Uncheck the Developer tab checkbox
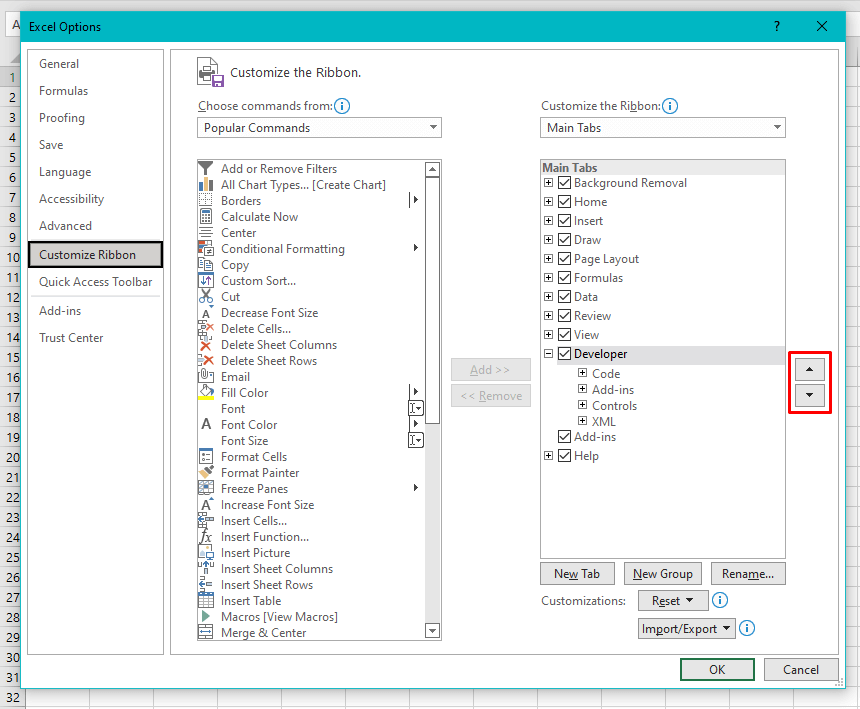Viewport: 860px width, 709px height. tap(565, 354)
